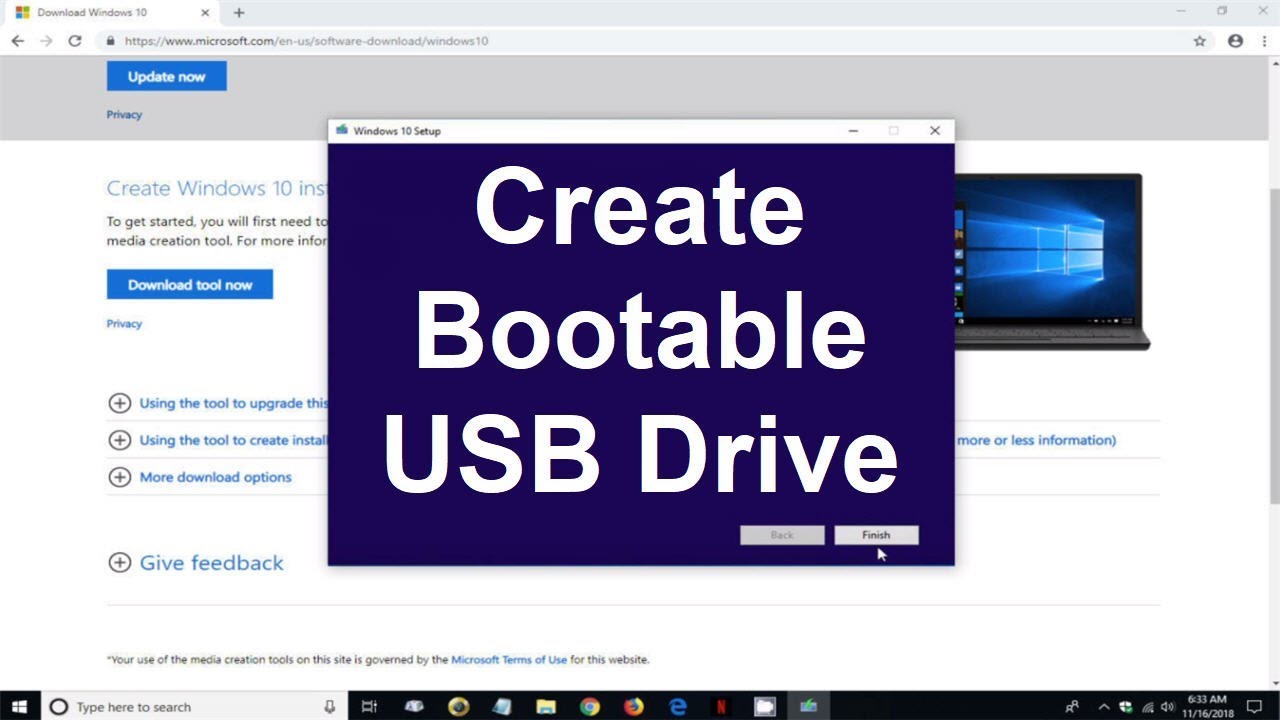Bookmark this page with star icon
Viewport: 1280px width, 720px height.
coord(1199,41)
